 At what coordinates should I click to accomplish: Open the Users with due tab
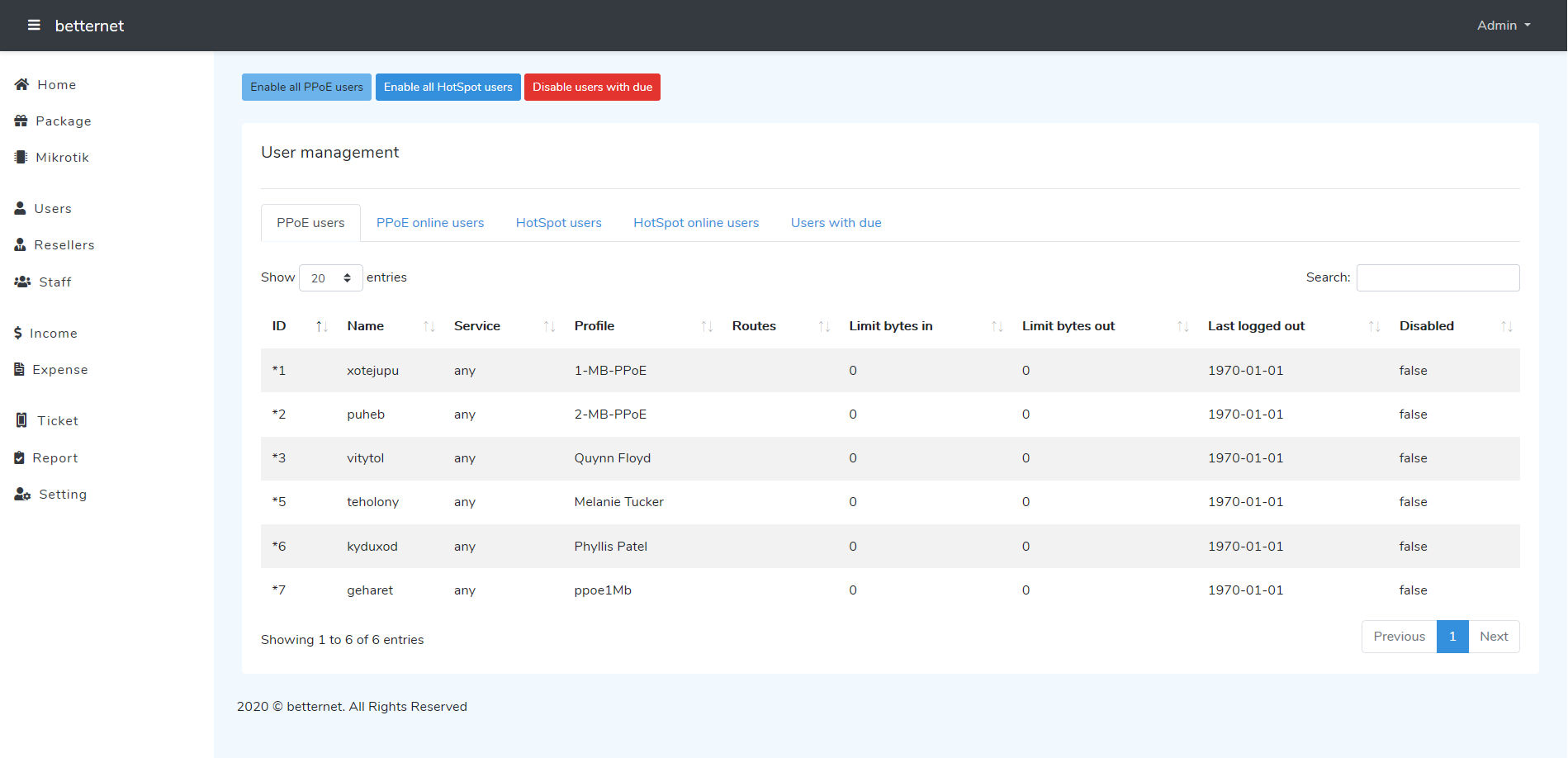(x=836, y=222)
